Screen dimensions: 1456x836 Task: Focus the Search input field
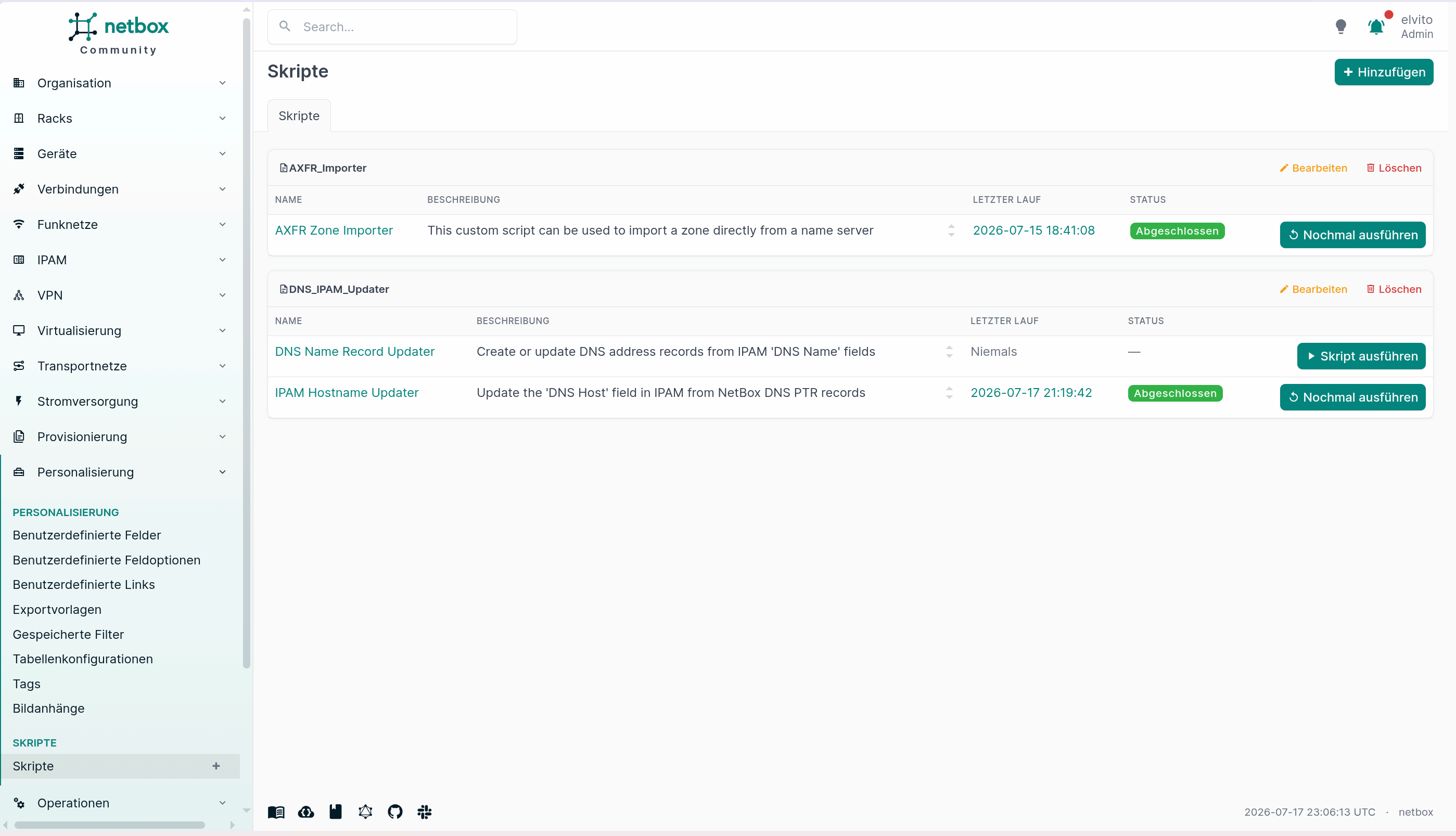pos(392,27)
